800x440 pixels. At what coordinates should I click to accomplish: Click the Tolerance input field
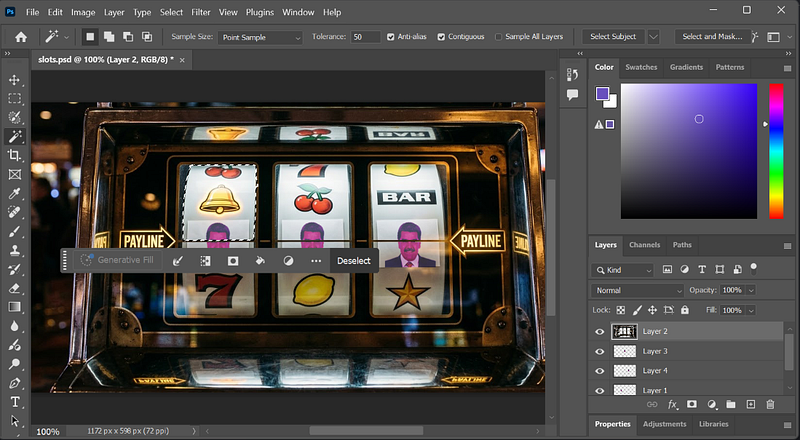[x=365, y=37]
